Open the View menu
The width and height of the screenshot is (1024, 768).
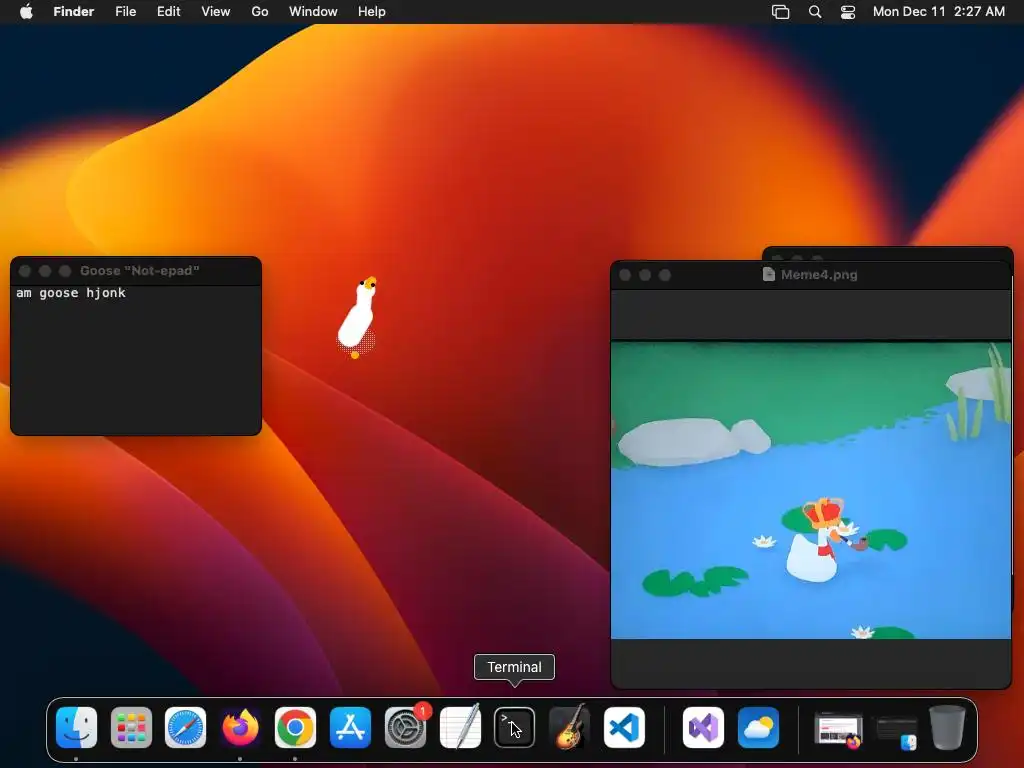(x=216, y=12)
